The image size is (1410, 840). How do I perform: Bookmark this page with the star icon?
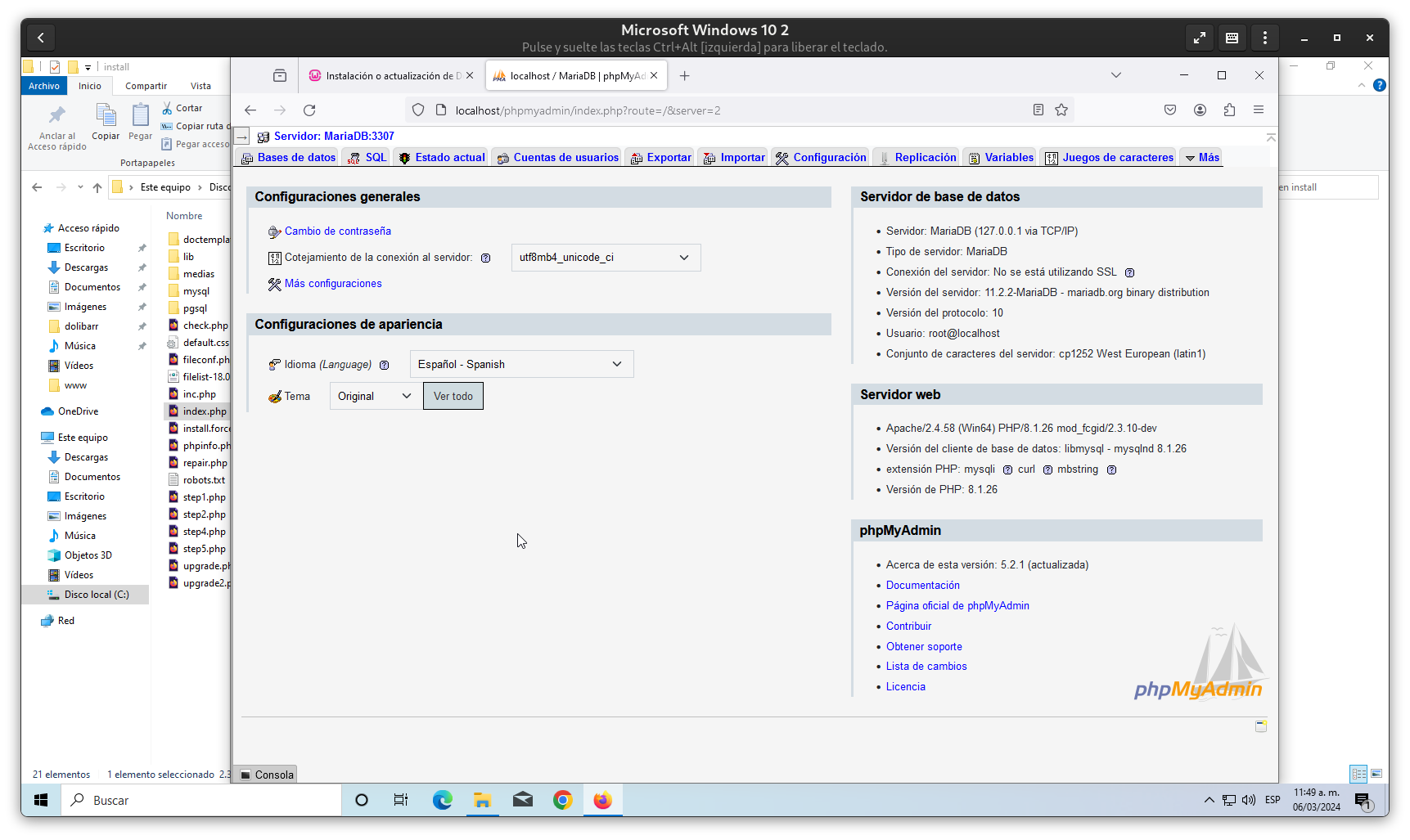click(x=1061, y=110)
